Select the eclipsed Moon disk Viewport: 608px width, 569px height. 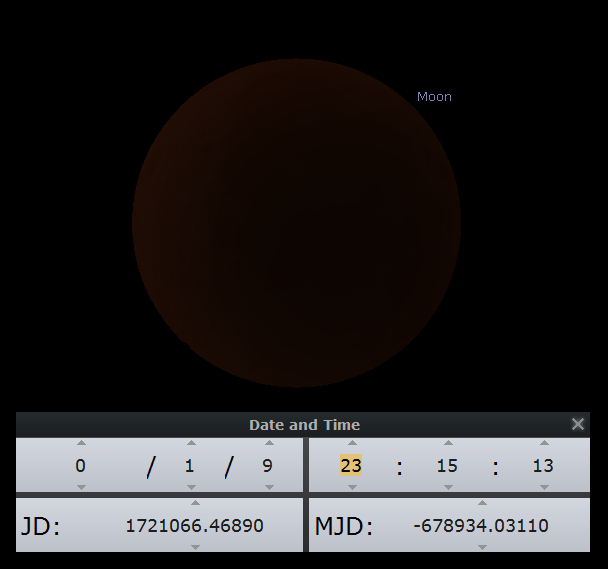297,223
